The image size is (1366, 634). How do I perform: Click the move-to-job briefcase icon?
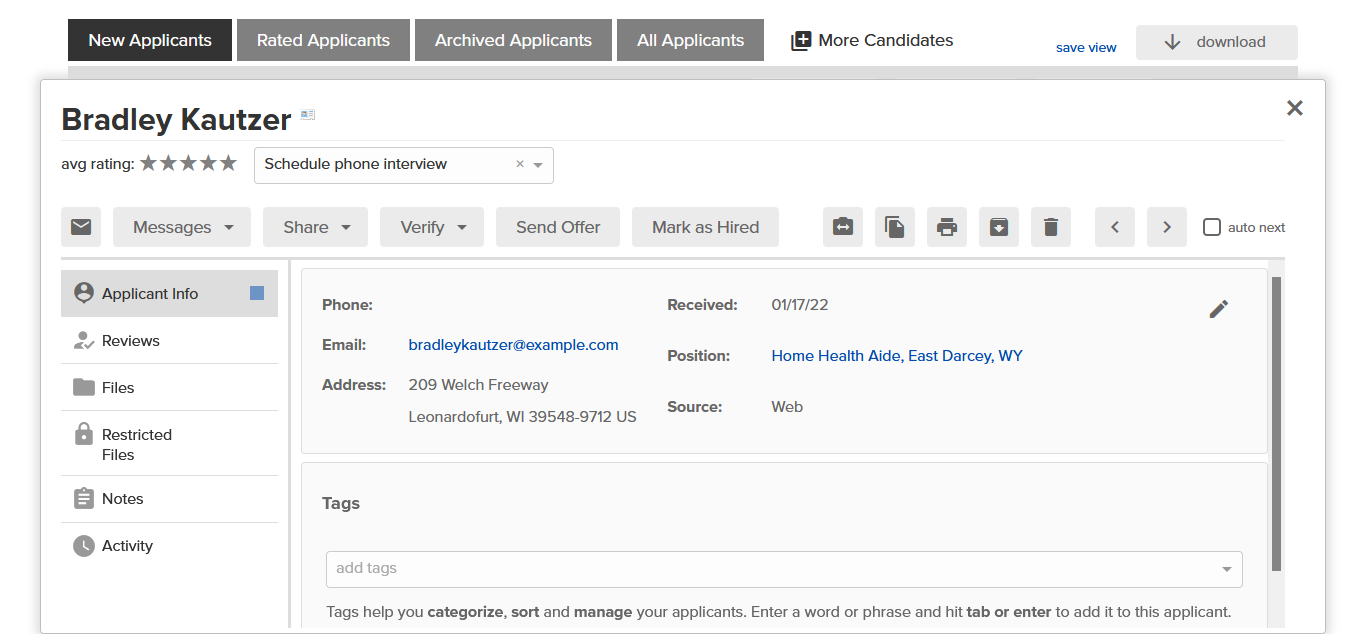click(x=842, y=227)
